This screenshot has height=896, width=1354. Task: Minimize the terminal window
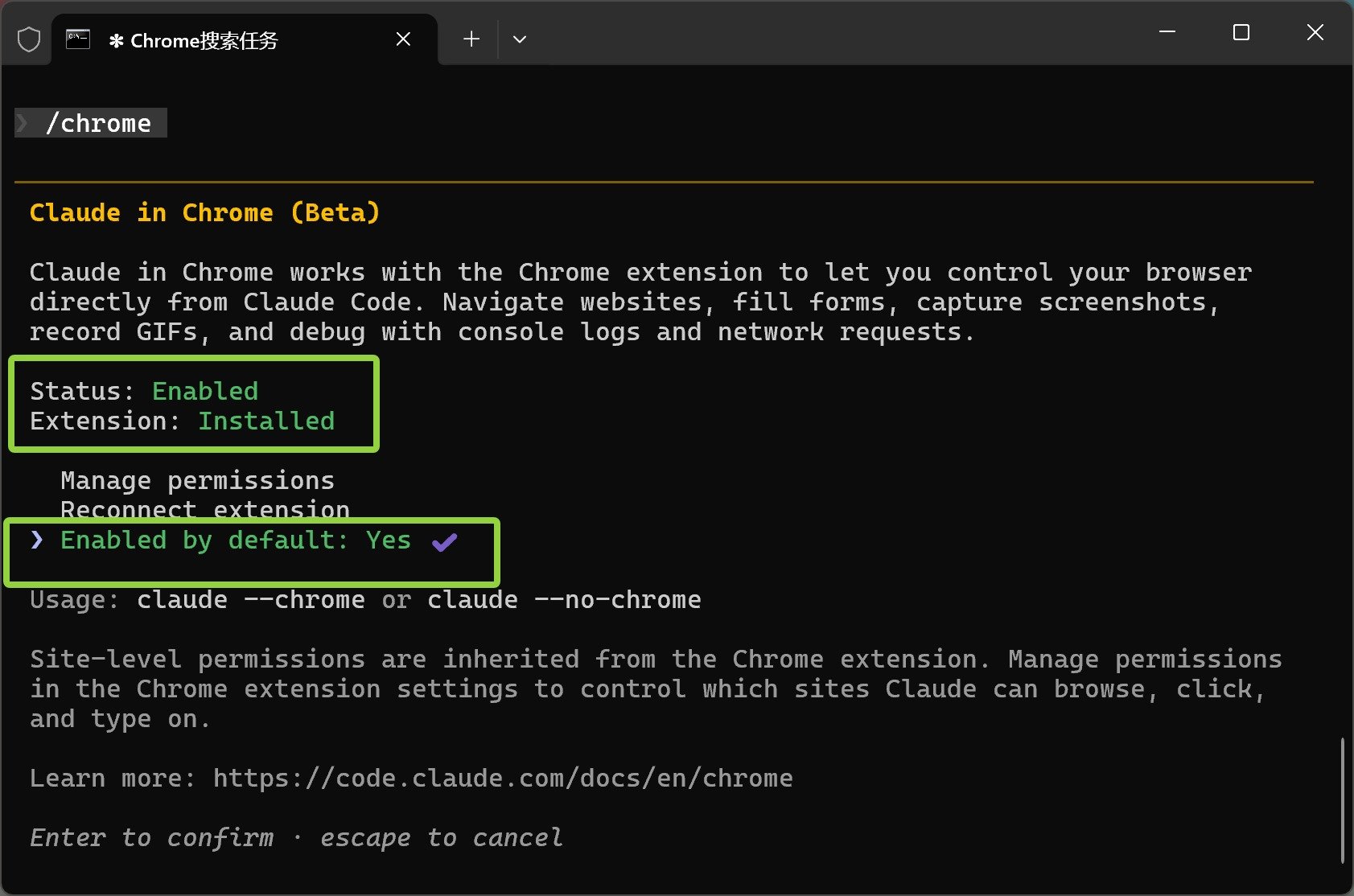click(x=1167, y=32)
